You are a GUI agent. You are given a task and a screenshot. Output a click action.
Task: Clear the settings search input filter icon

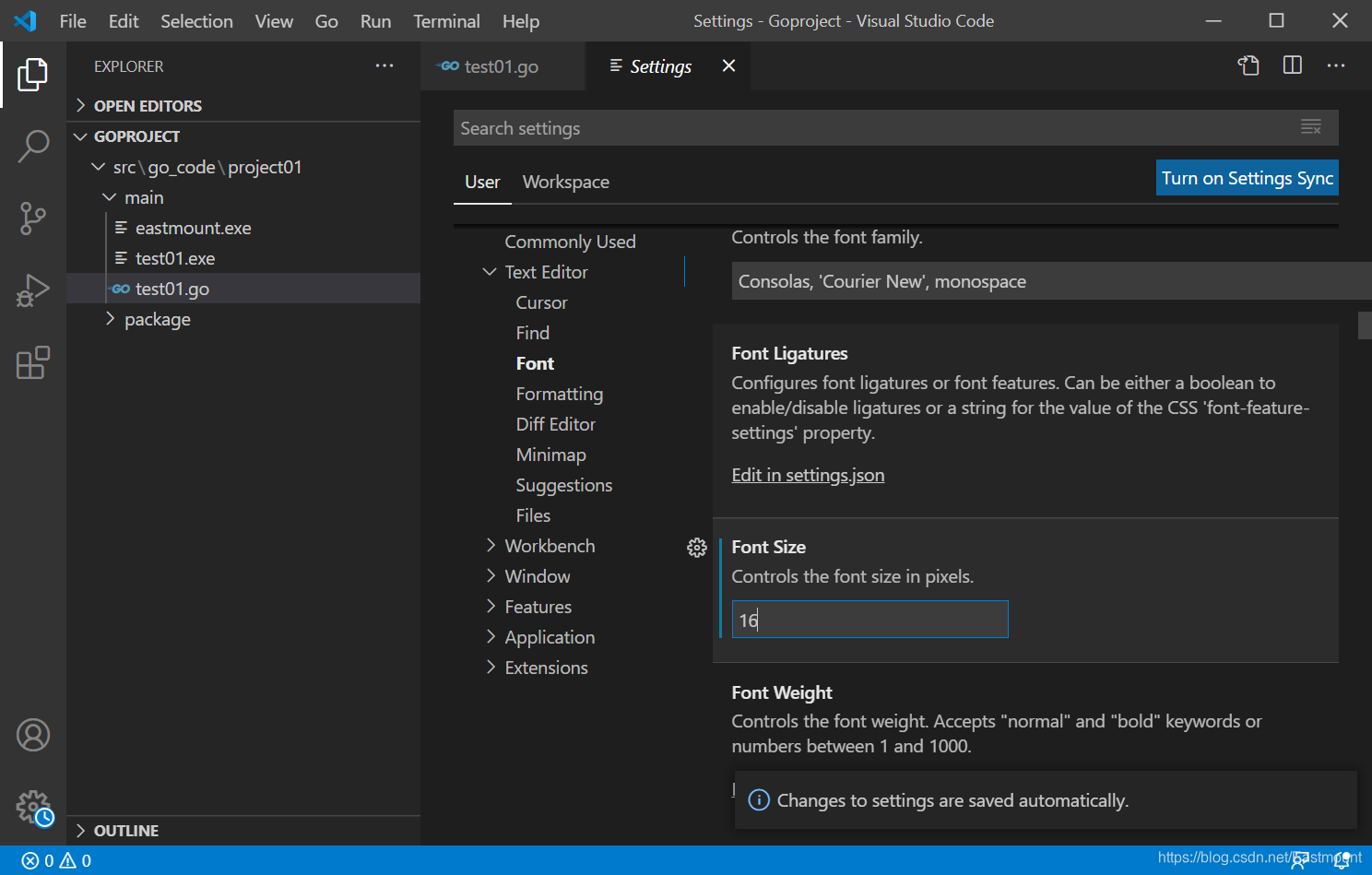point(1311,127)
